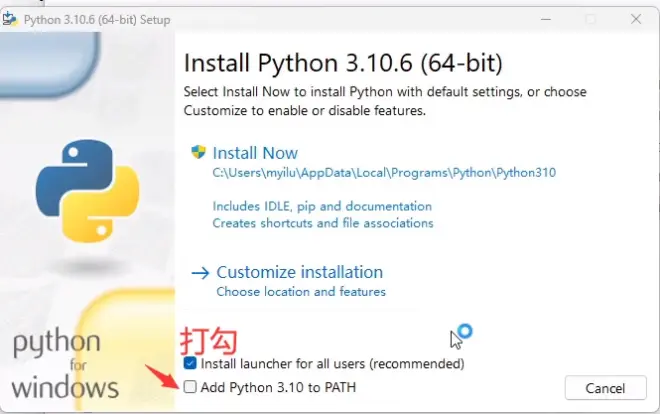Viewport: 660px width, 414px height.
Task: Click Choose location and features text
Action: [x=301, y=292]
